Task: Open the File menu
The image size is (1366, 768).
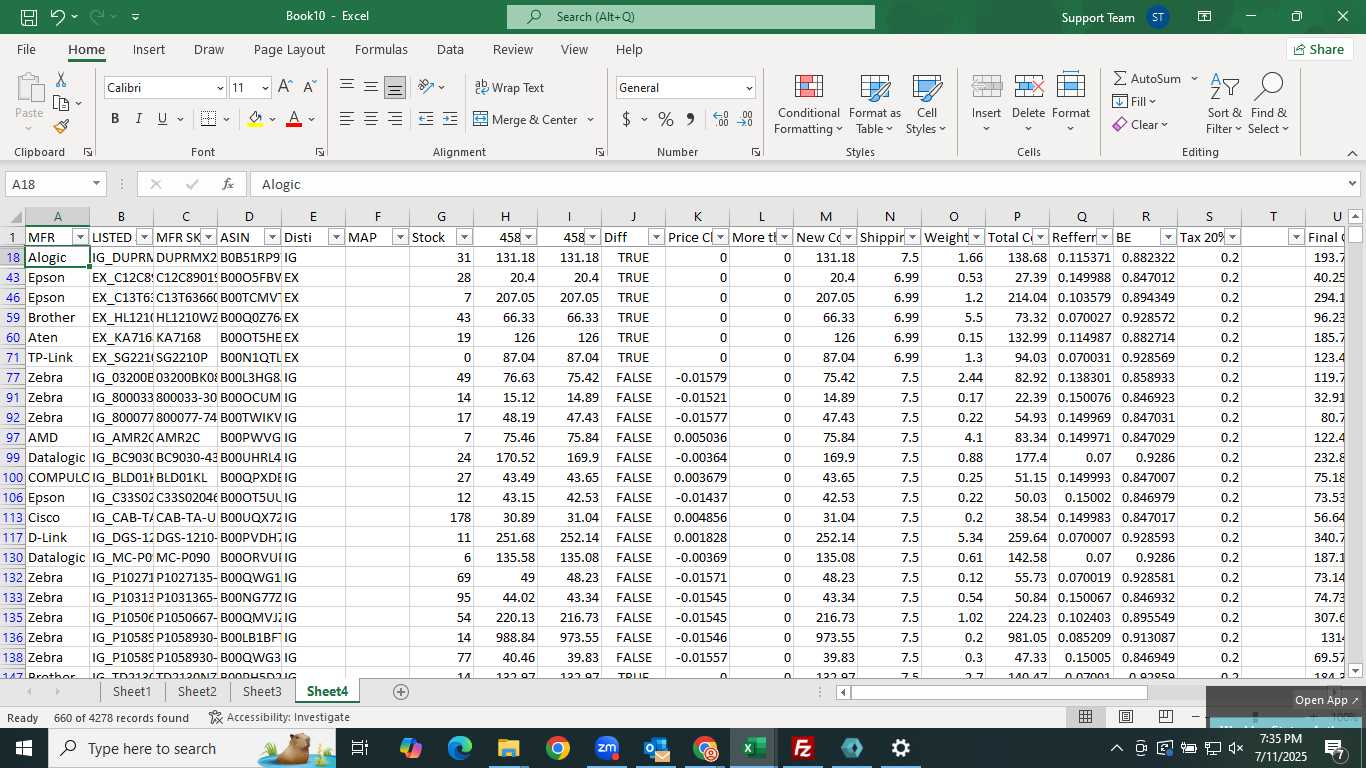Action: (x=26, y=49)
